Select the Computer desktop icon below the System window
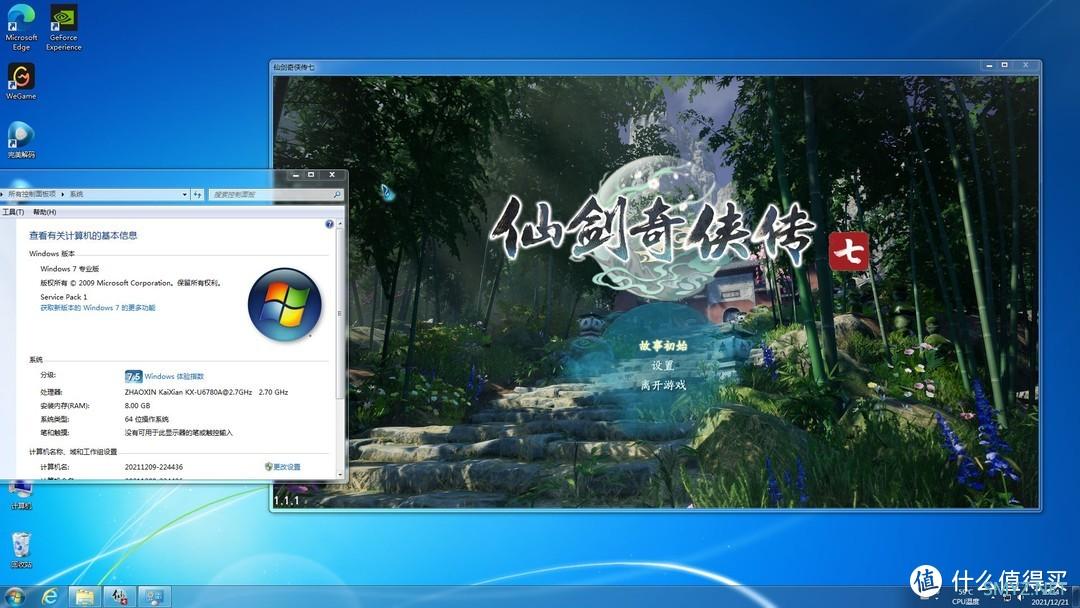Image resolution: width=1080 pixels, height=608 pixels. point(21,496)
